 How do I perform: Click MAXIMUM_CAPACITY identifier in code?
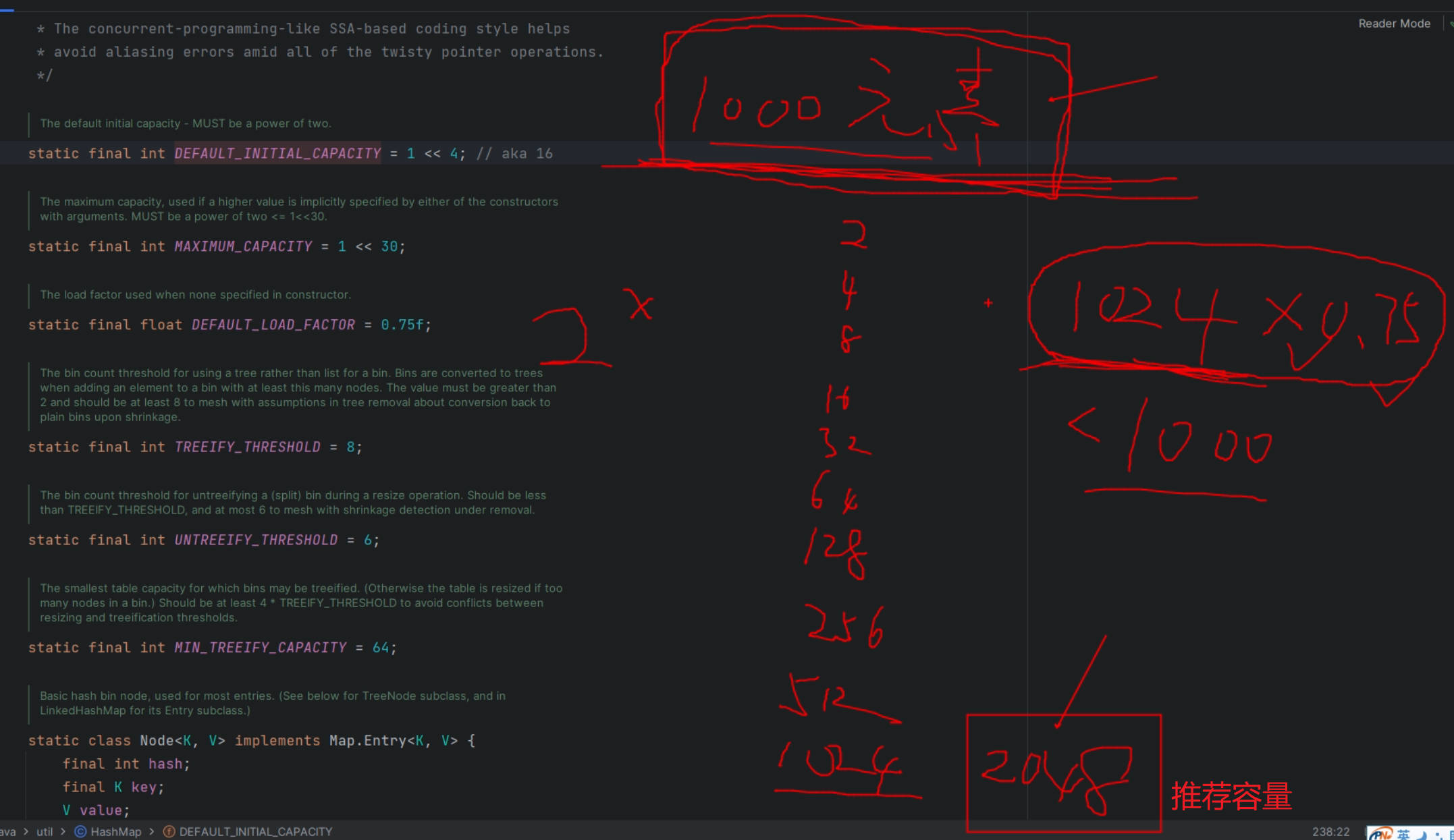[x=243, y=246]
